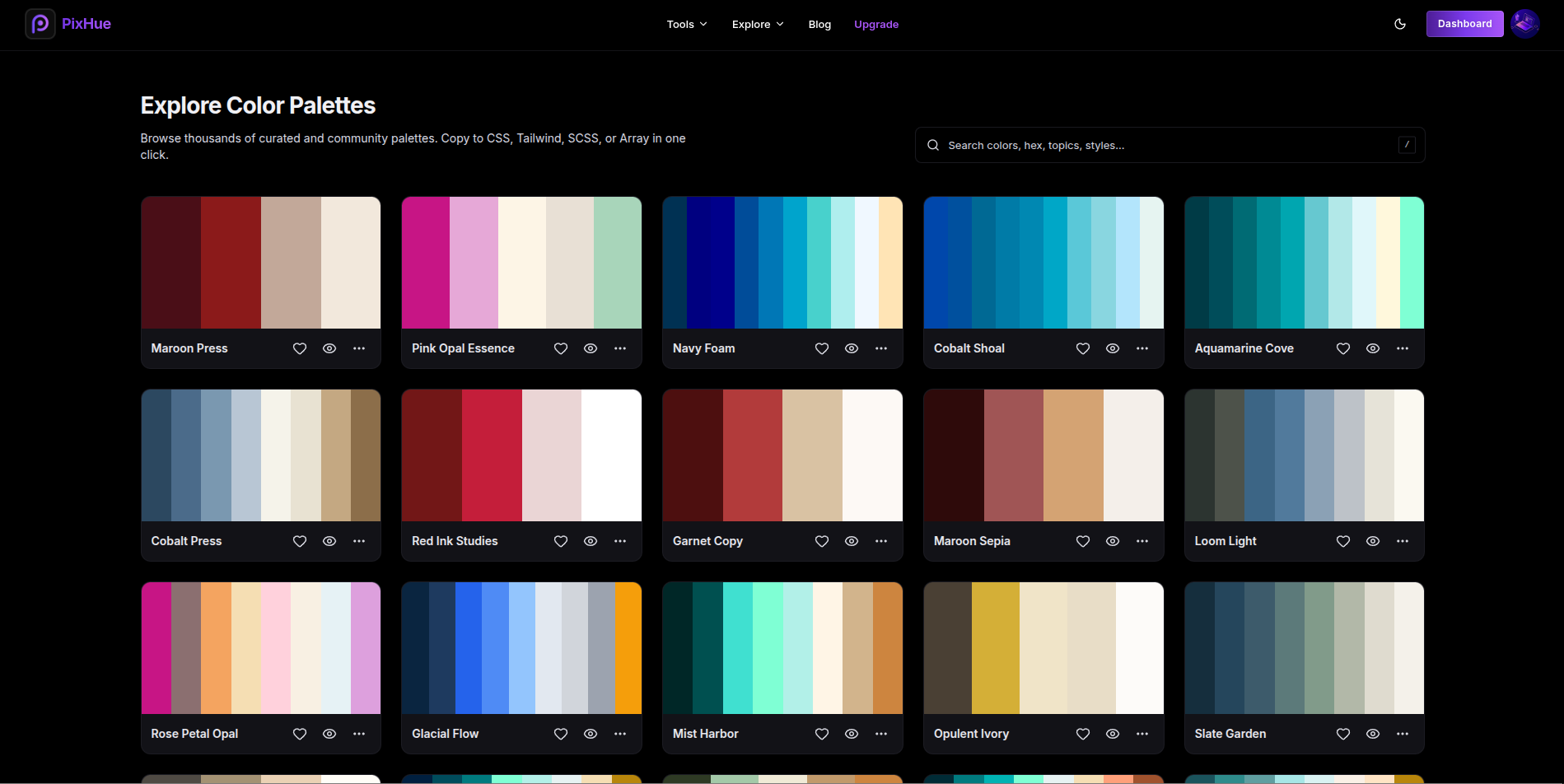
Task: Favorite the Loom Light palette
Action: pyautogui.click(x=1343, y=541)
